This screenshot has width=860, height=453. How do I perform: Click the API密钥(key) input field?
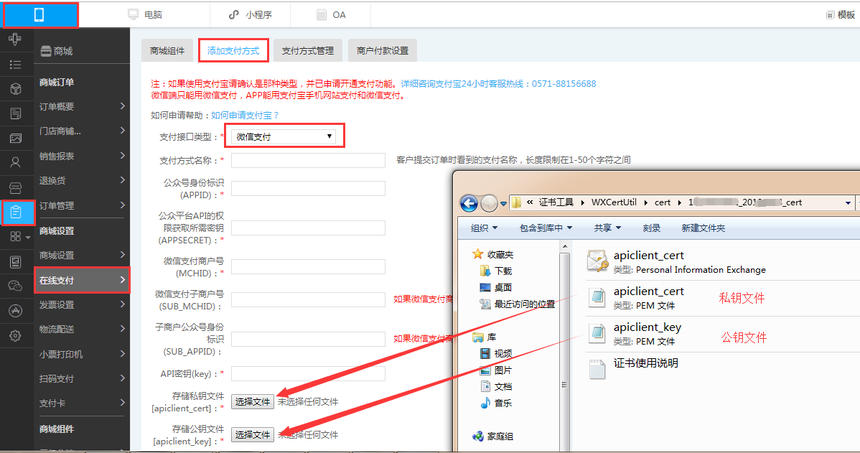coord(308,373)
